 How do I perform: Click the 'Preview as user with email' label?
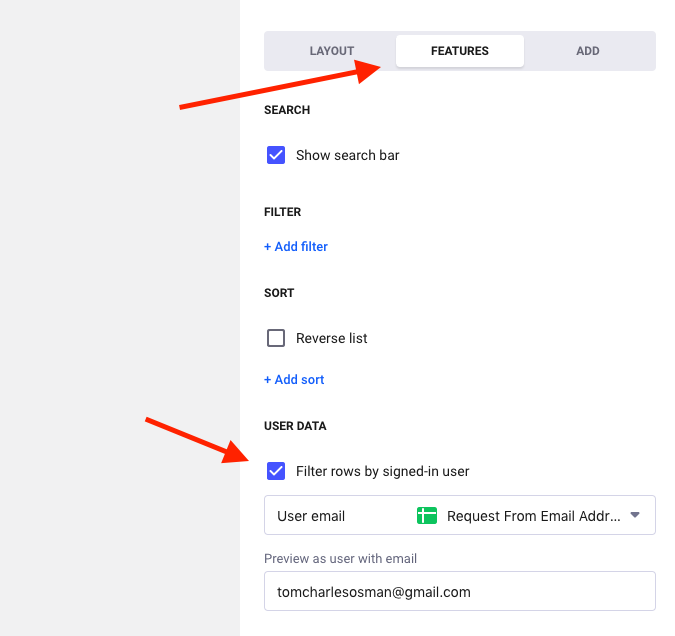tap(341, 558)
